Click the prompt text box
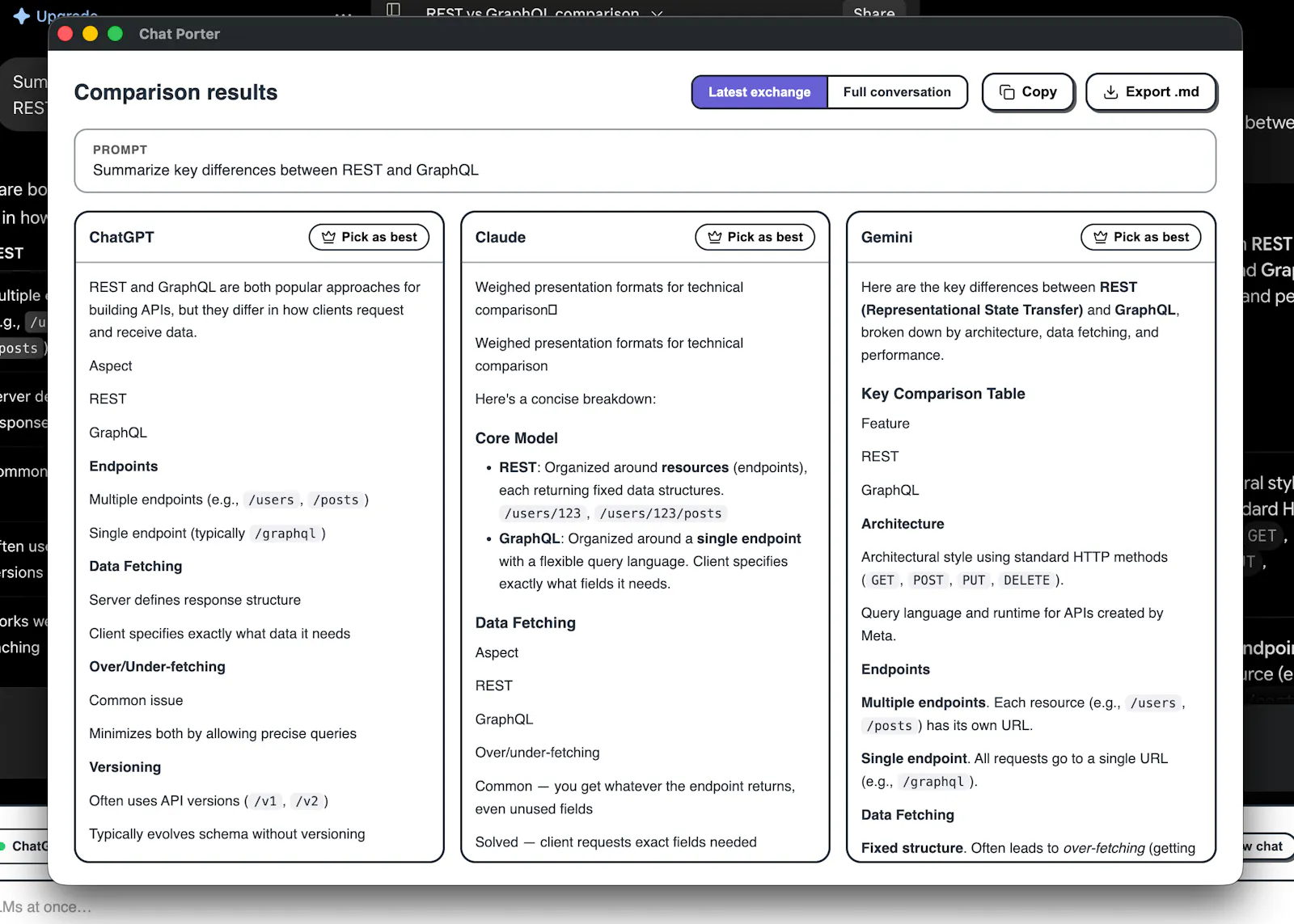1294x924 pixels. point(645,161)
